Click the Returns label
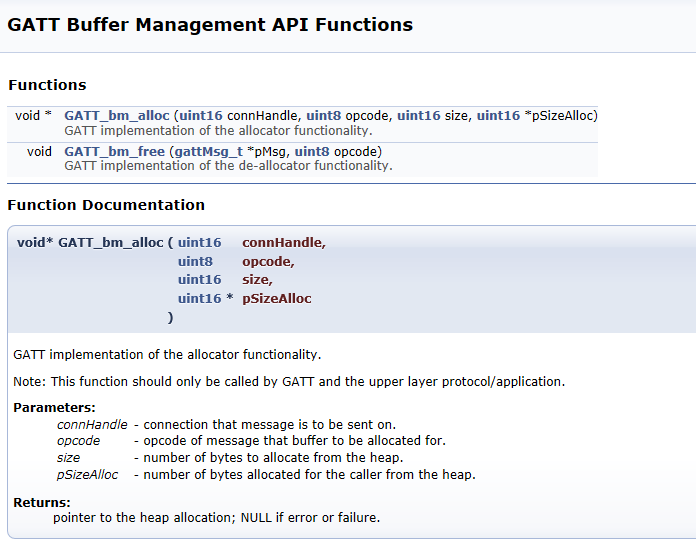The image size is (696, 540). pyautogui.click(x=42, y=502)
